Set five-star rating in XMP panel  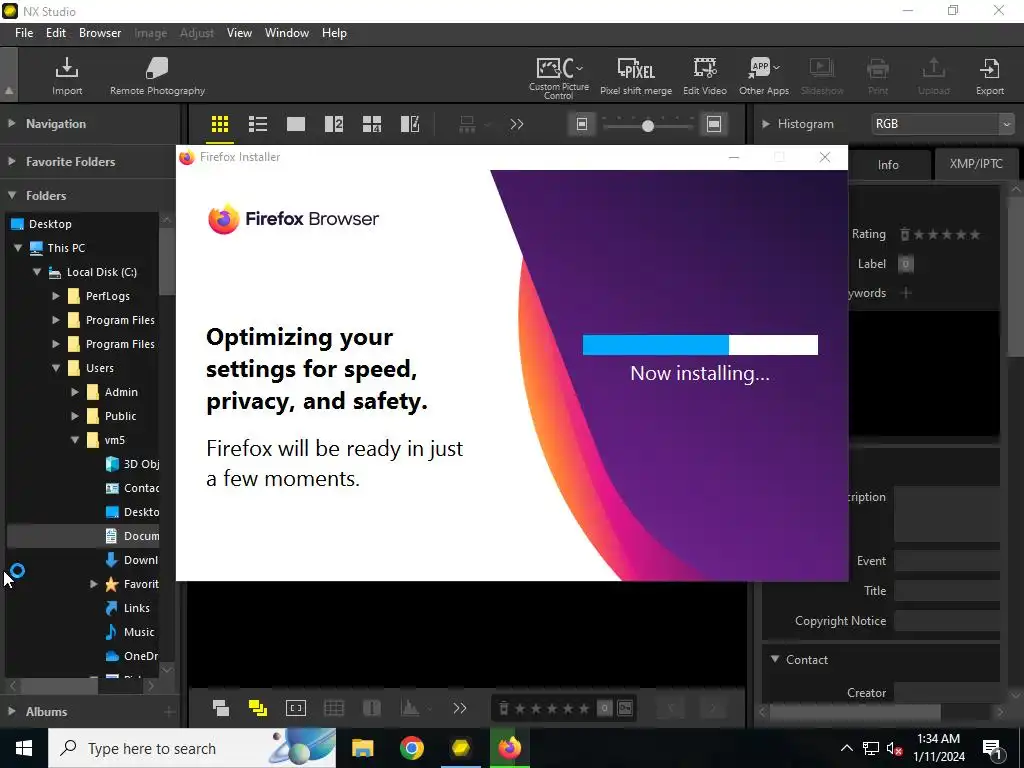tap(974, 234)
